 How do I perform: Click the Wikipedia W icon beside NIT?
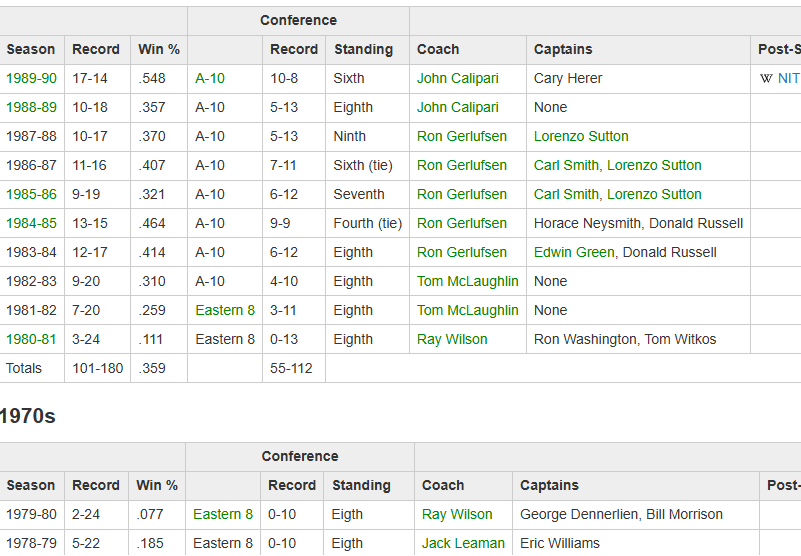(766, 78)
